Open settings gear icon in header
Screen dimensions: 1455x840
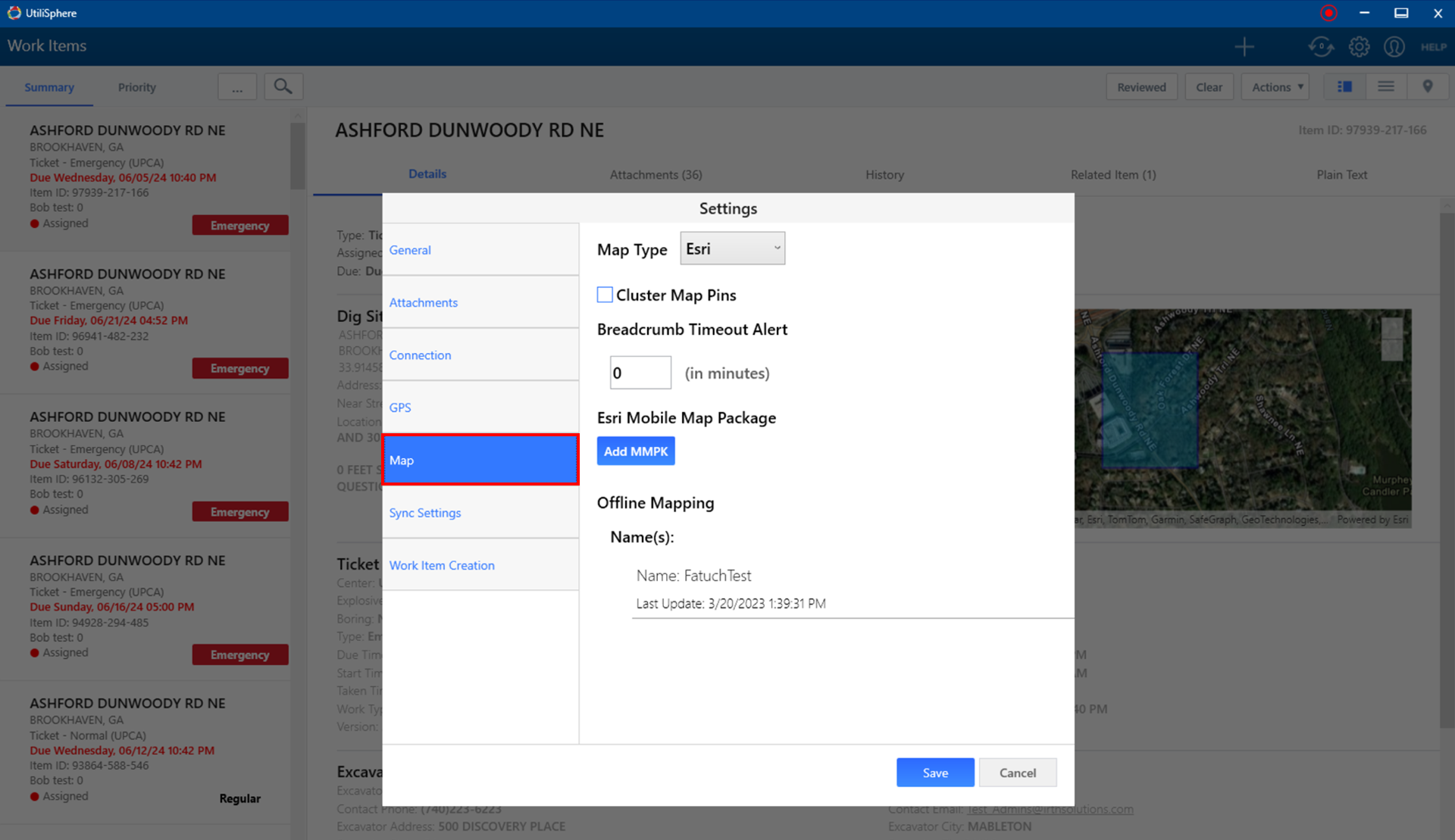click(1359, 47)
